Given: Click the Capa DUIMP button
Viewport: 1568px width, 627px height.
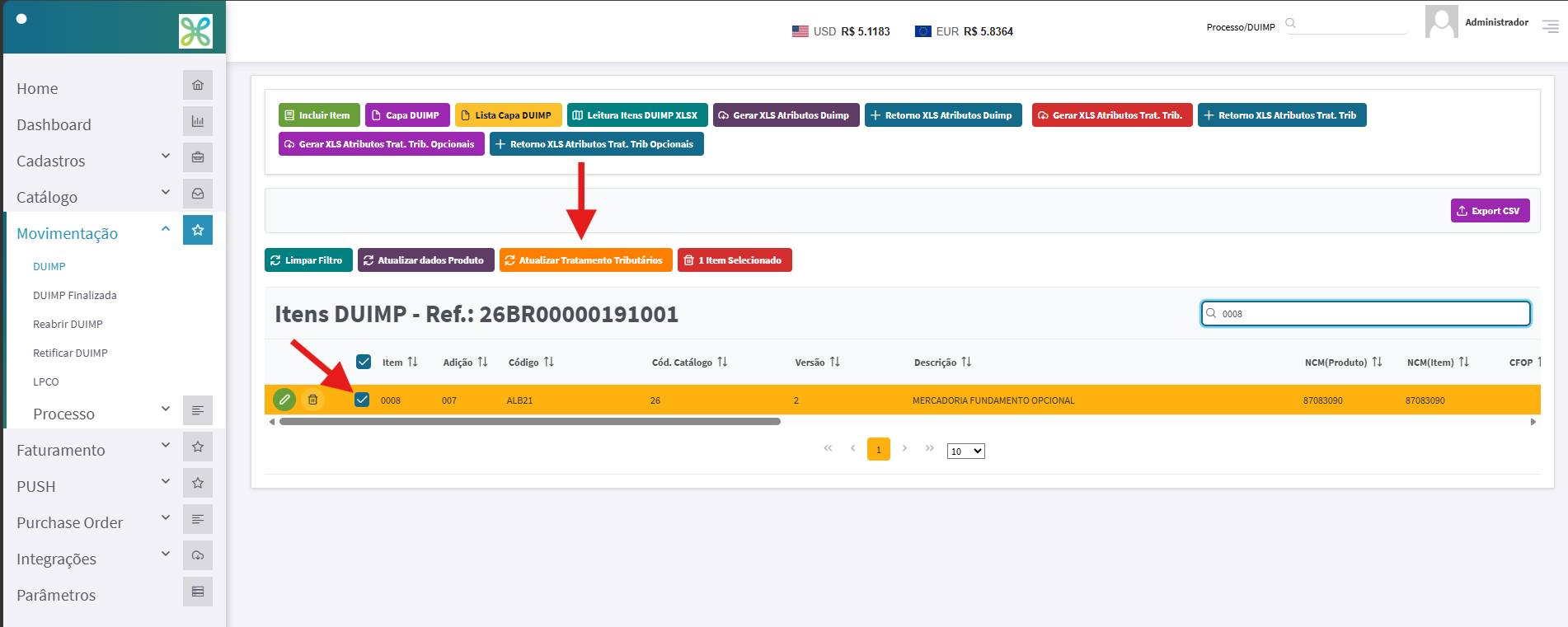Looking at the screenshot, I should [x=407, y=115].
